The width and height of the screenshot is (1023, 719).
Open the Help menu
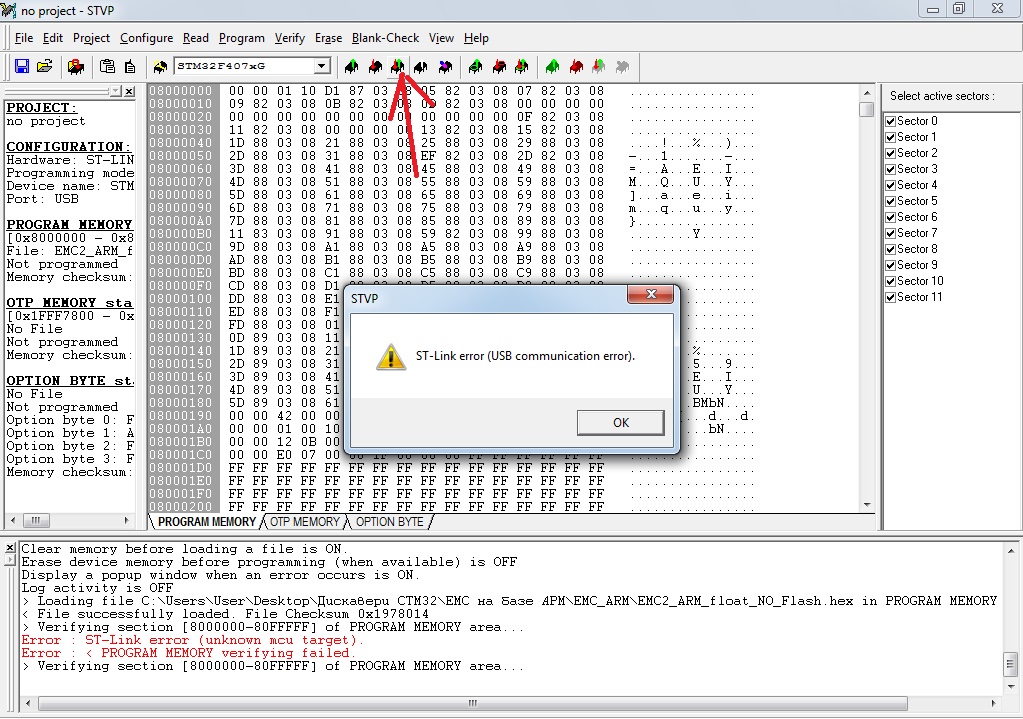pos(476,38)
